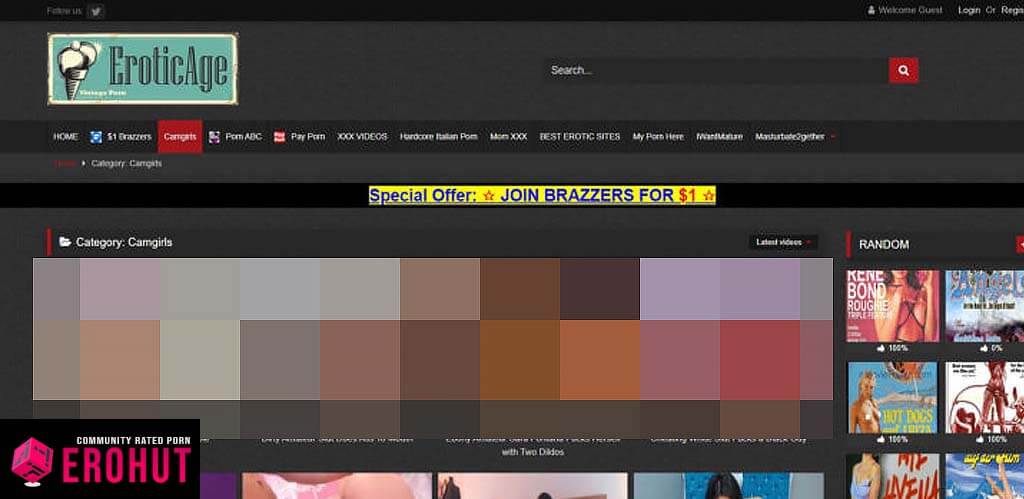Click the Twitter follow icon

click(96, 11)
